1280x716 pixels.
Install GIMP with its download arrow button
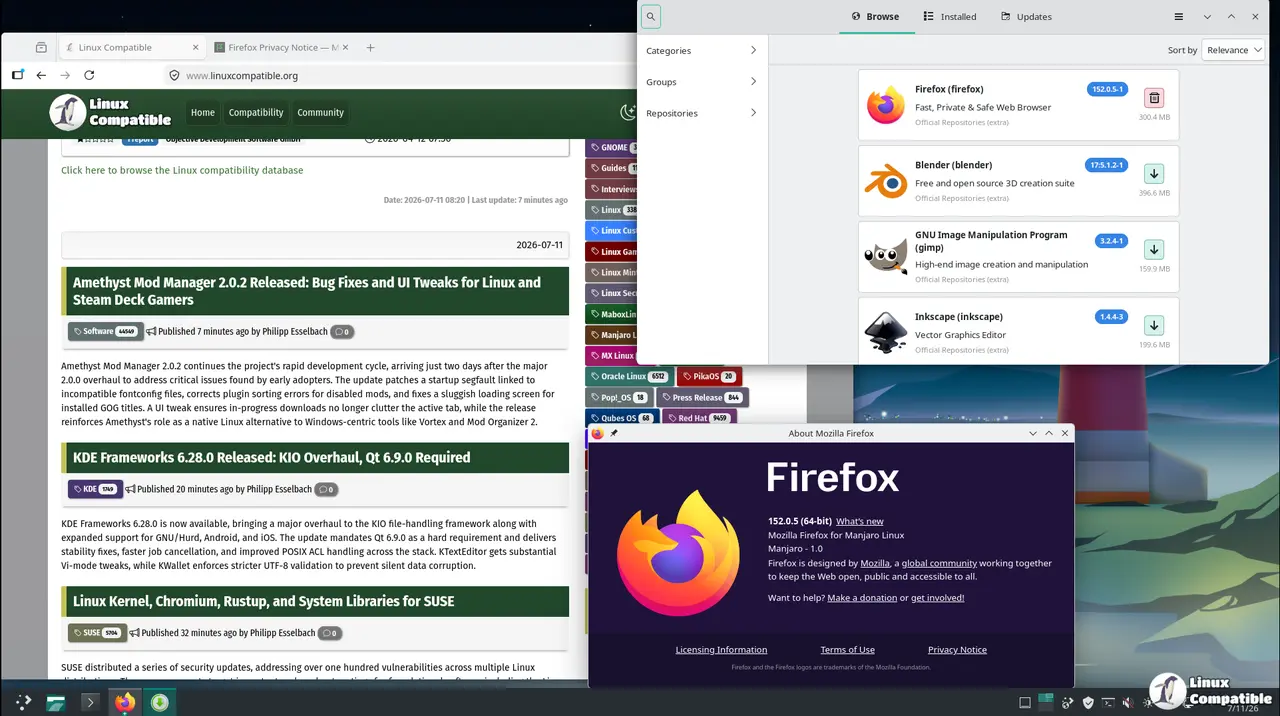[x=1154, y=250]
